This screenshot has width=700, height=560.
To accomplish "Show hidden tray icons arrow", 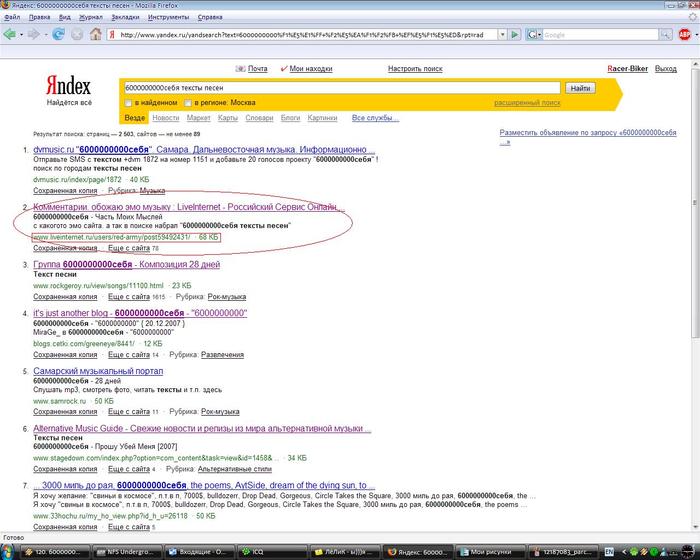I will point(624,552).
